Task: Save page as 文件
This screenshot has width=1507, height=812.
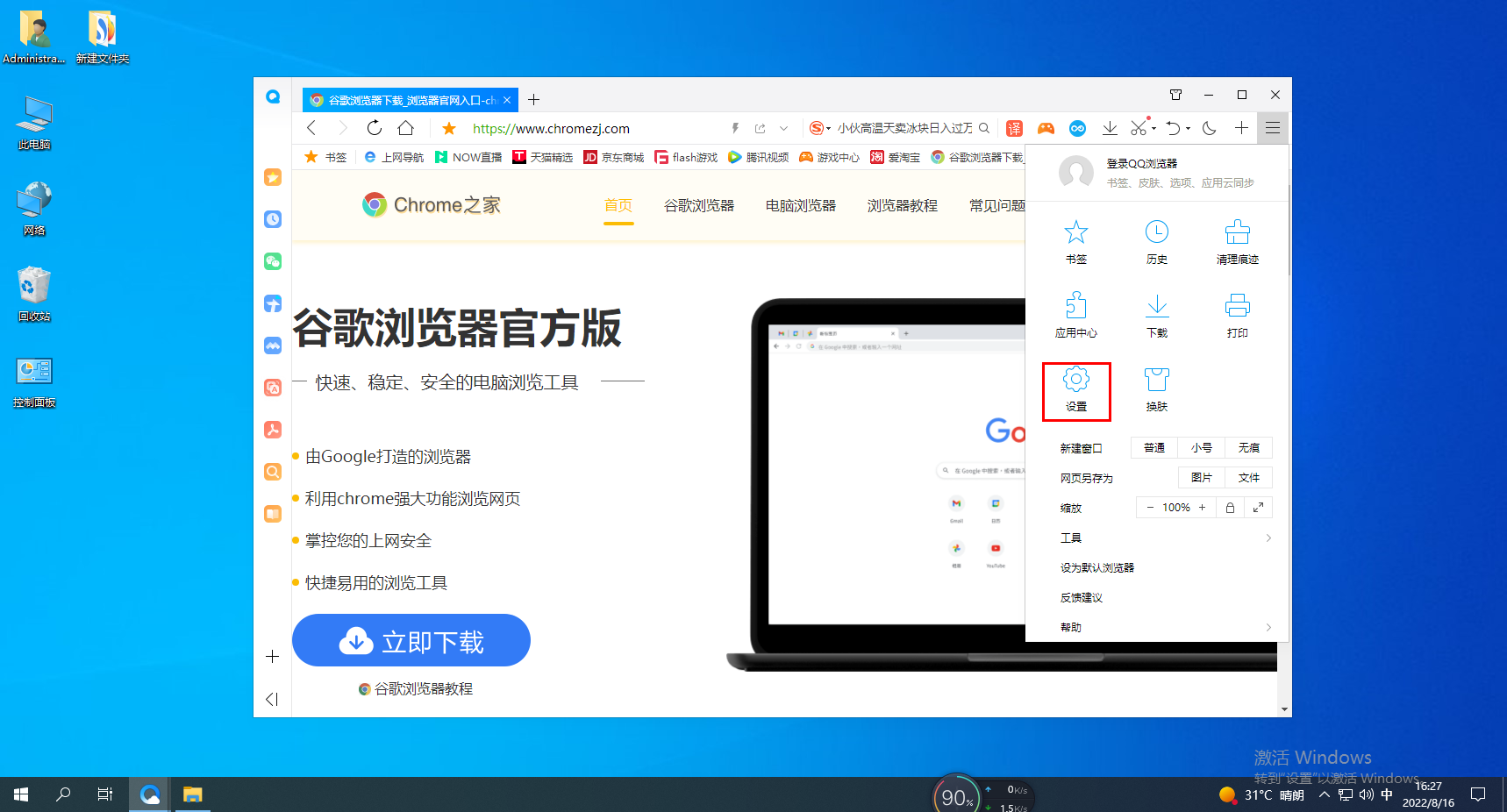Action: pos(1249,478)
